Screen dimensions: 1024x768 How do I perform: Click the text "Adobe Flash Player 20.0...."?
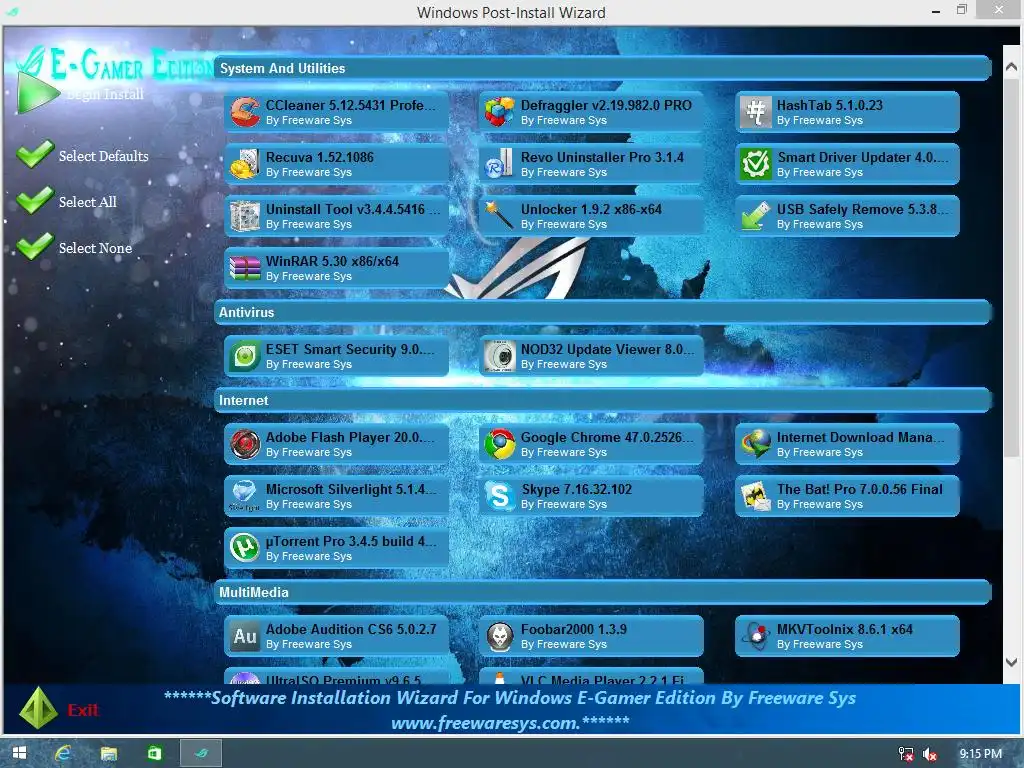coord(350,438)
